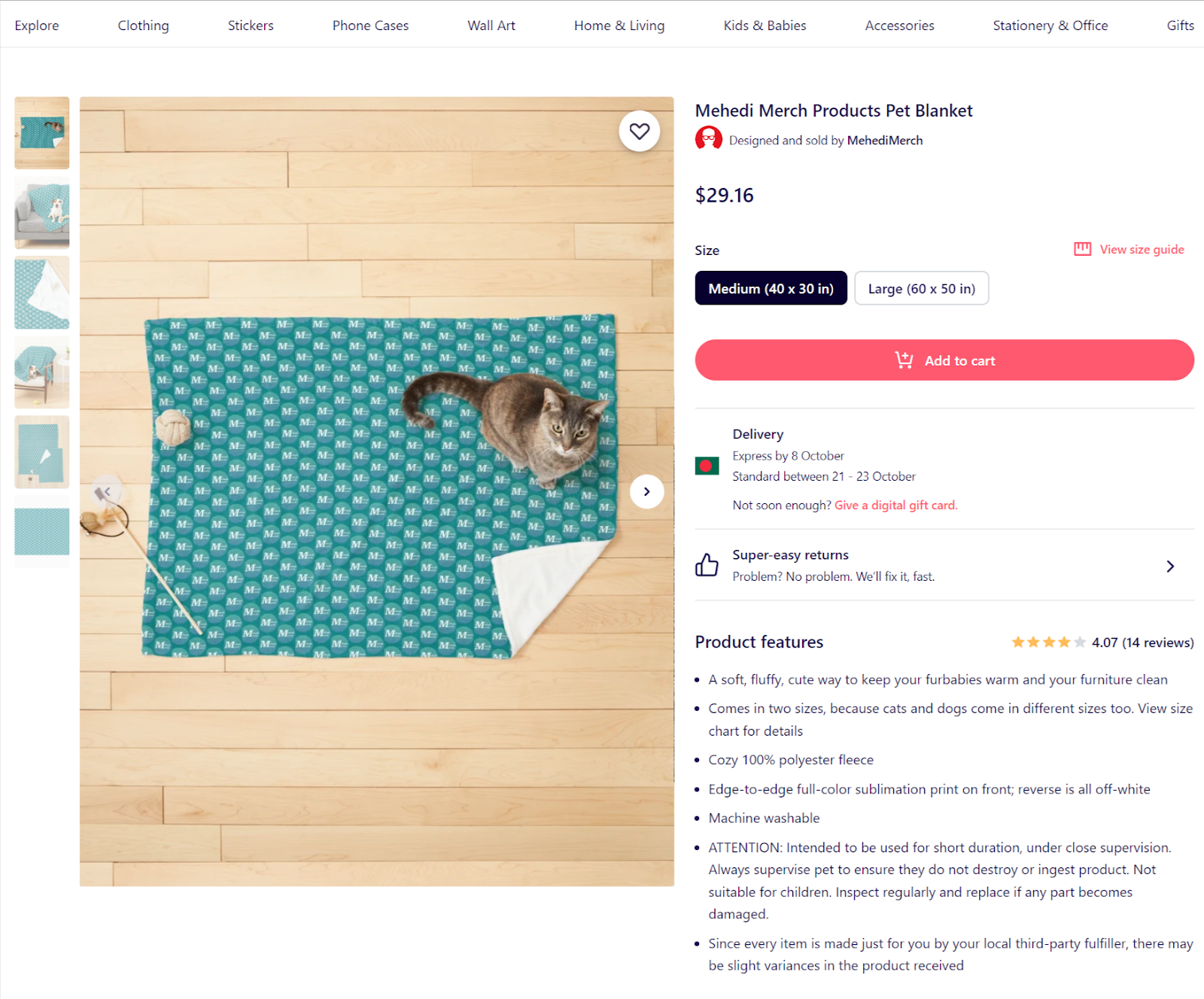Image resolution: width=1204 pixels, height=999 pixels.
Task: Add the pet blanket to cart
Action: point(944,360)
